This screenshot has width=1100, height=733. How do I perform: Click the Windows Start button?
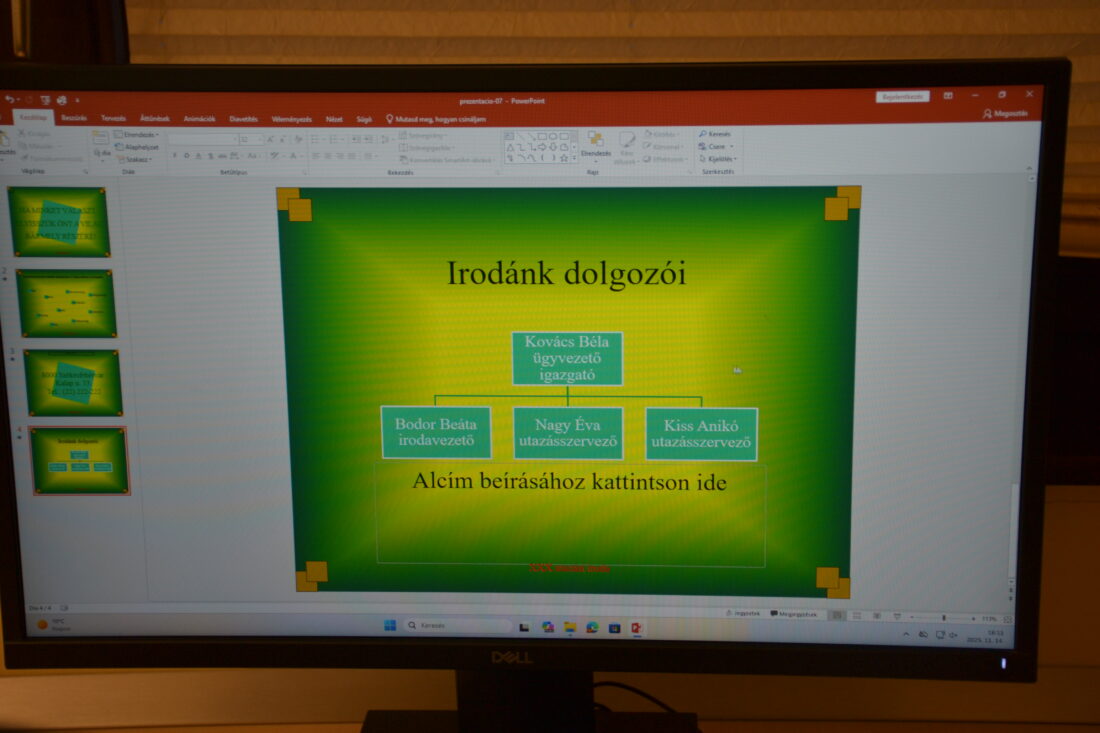[390, 626]
